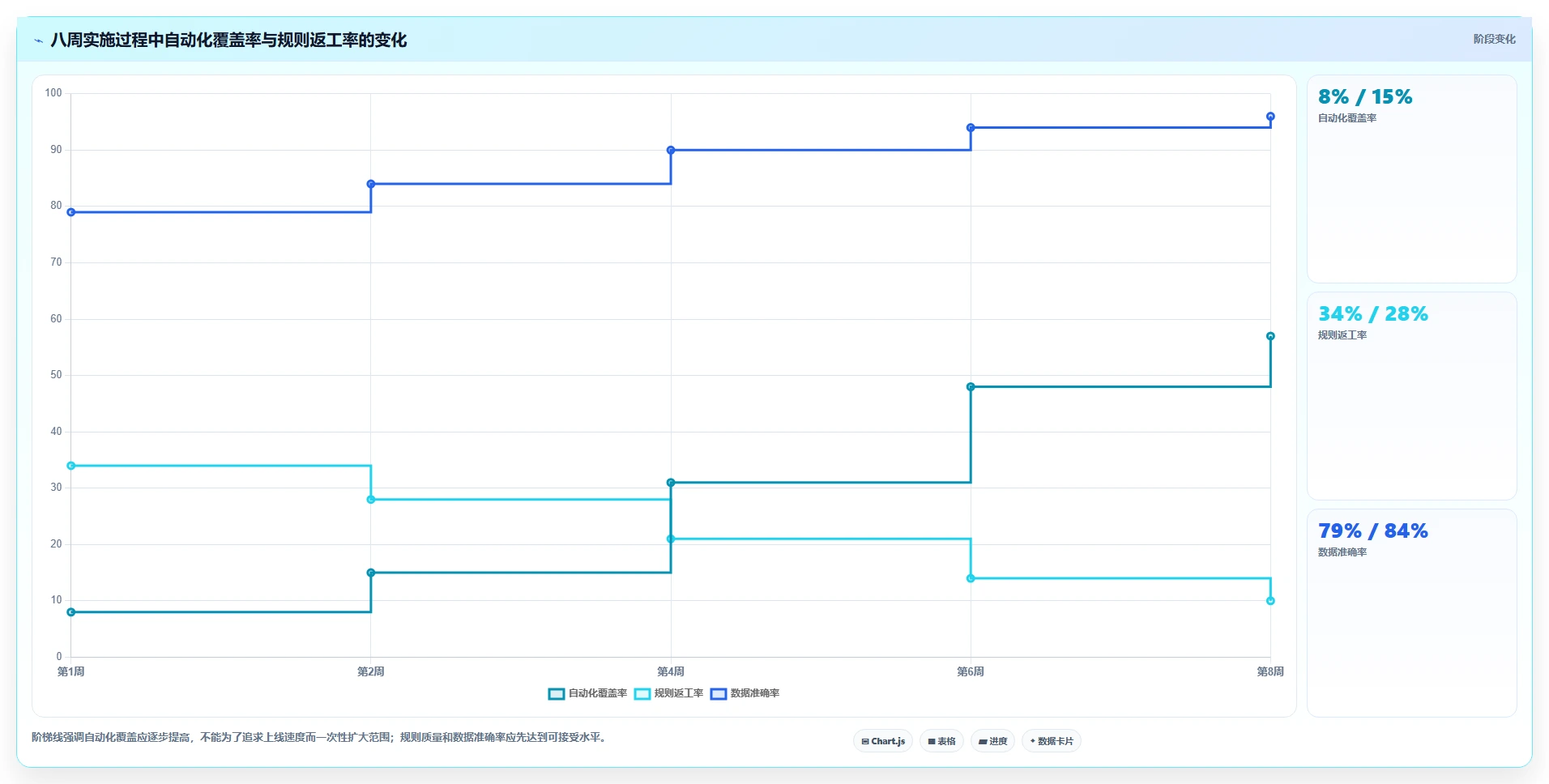Screen dimensions: 1549x784
Task: Select the 第1周 规则返工率 point at 34
Action: (71, 466)
